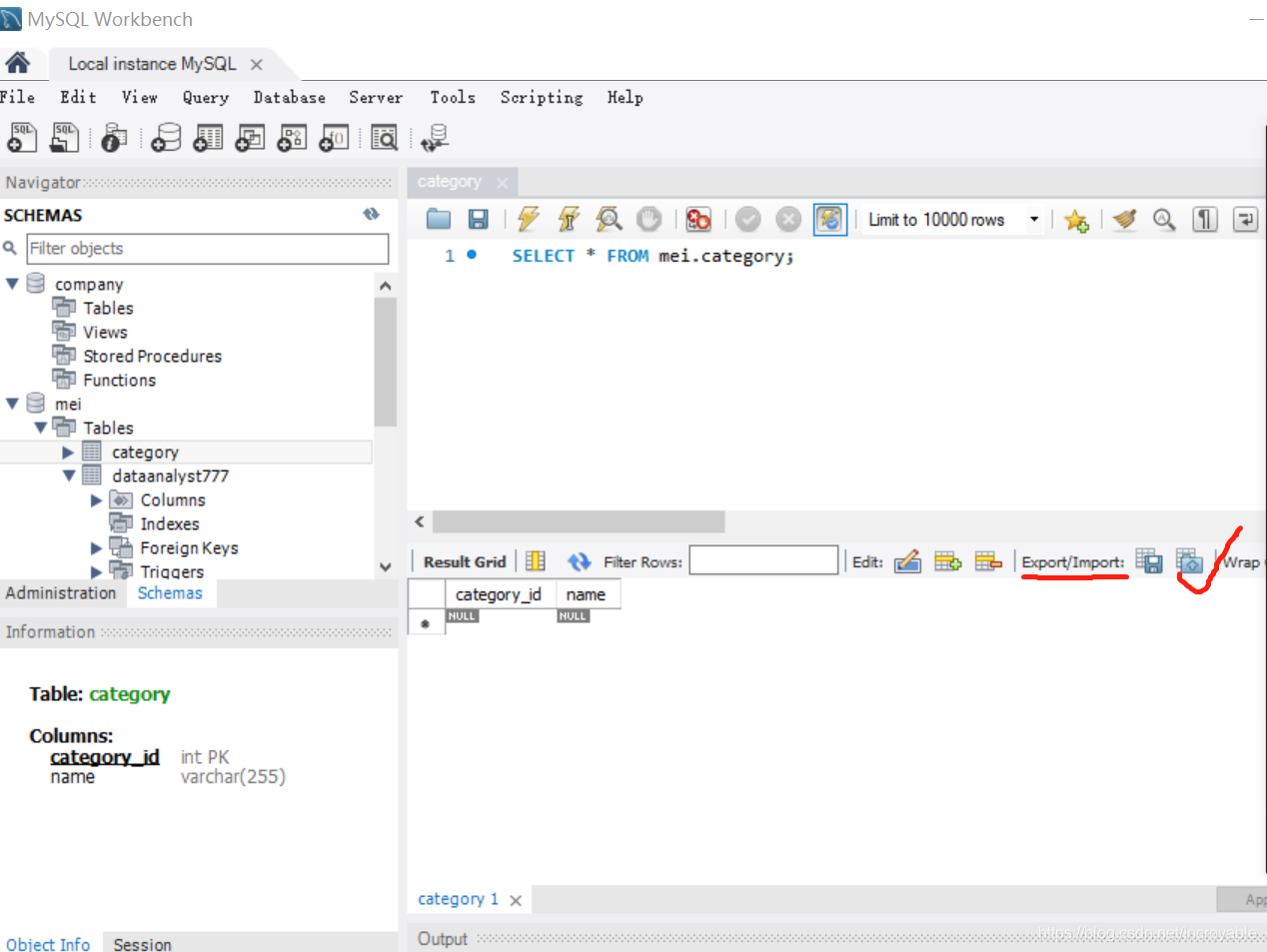Close the category query tab
Image resolution: width=1267 pixels, height=952 pixels.
pos(502,183)
